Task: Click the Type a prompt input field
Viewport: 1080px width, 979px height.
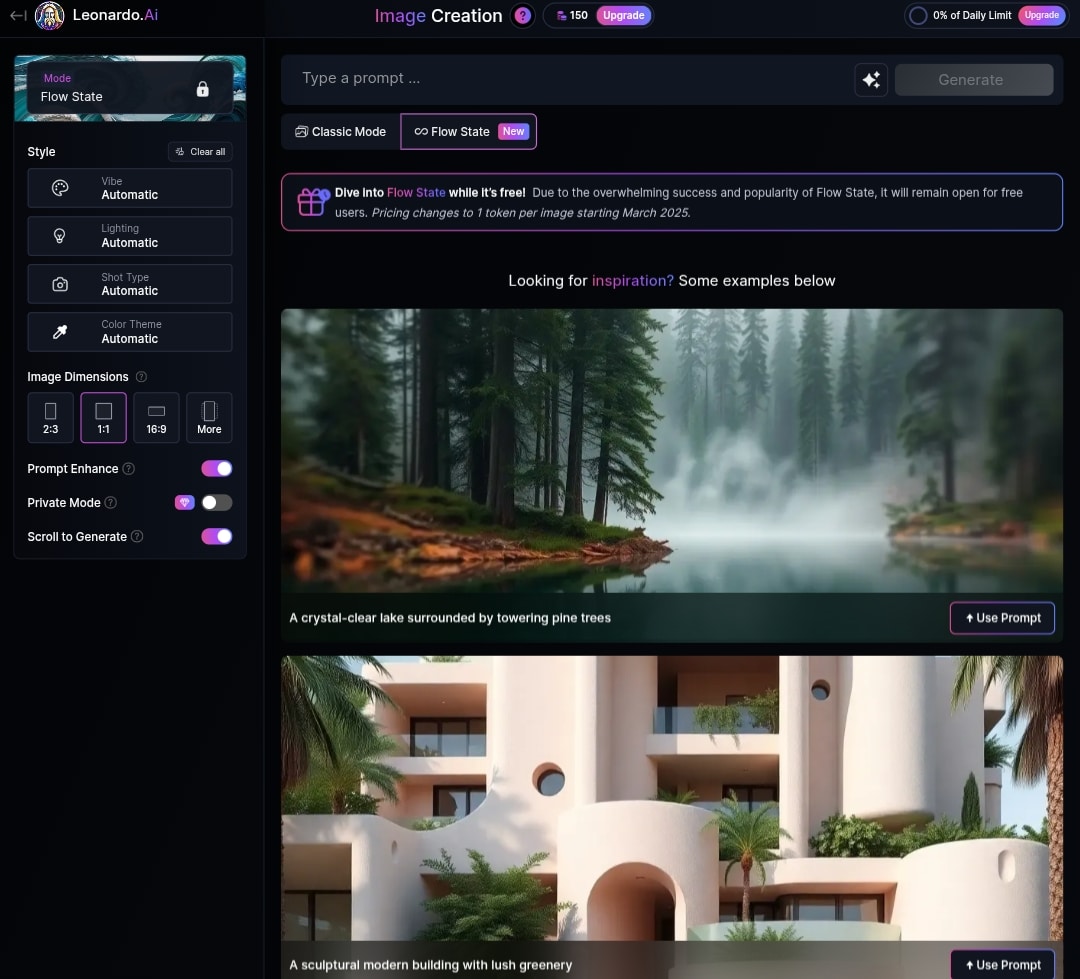Action: click(565, 79)
